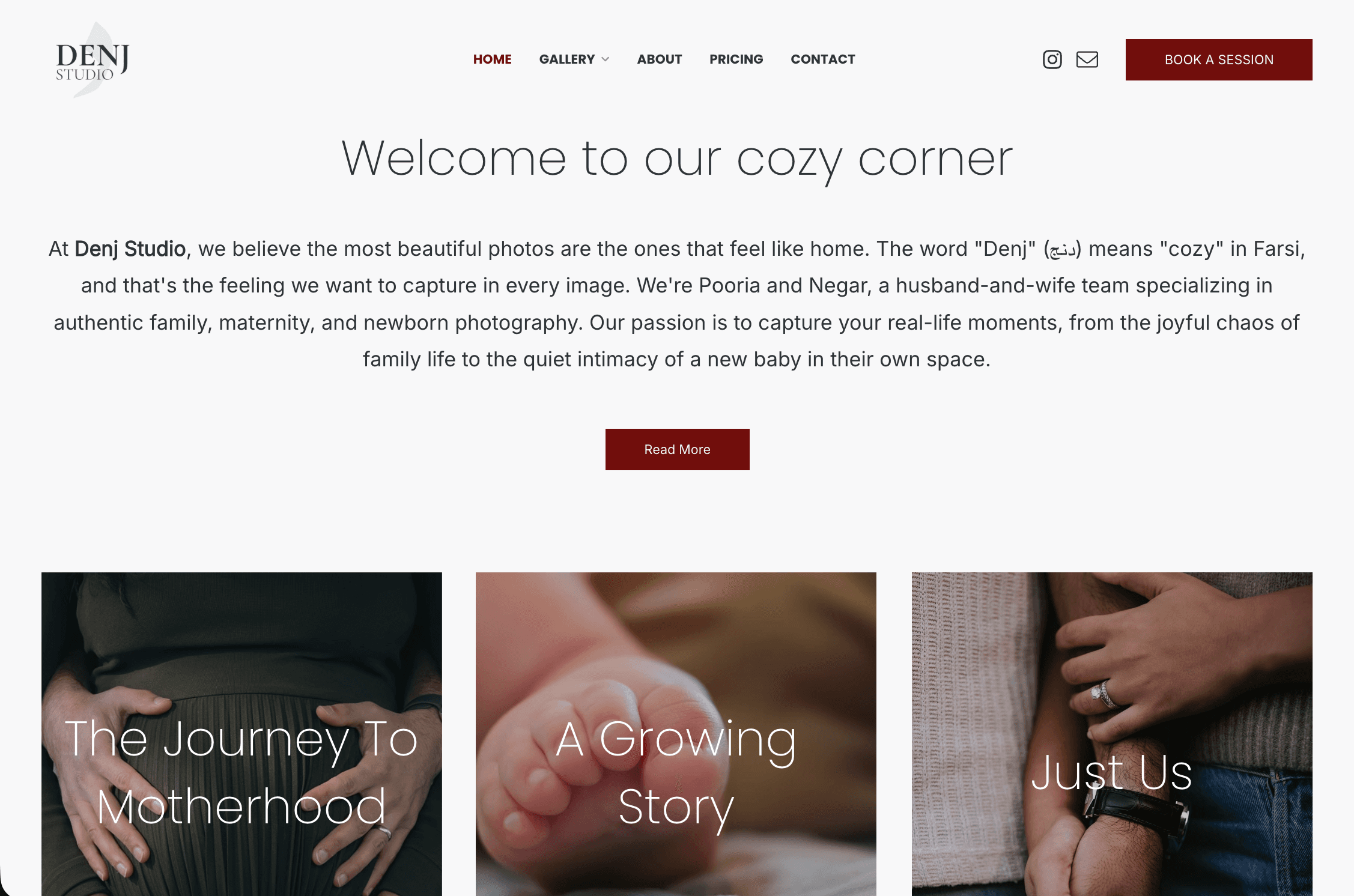Click the Farsi word in the intro paragraph
The image size is (1354, 896).
[x=1062, y=249]
